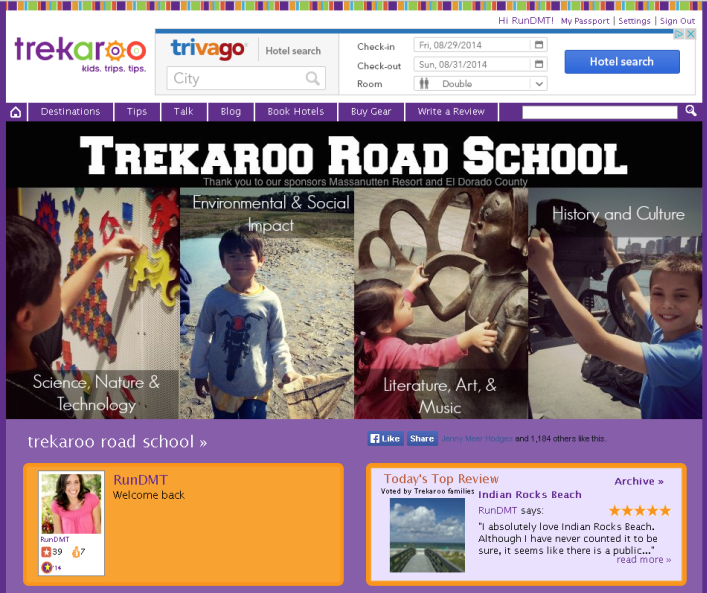Click the home icon in navigation bar
The width and height of the screenshot is (707, 593).
point(16,112)
